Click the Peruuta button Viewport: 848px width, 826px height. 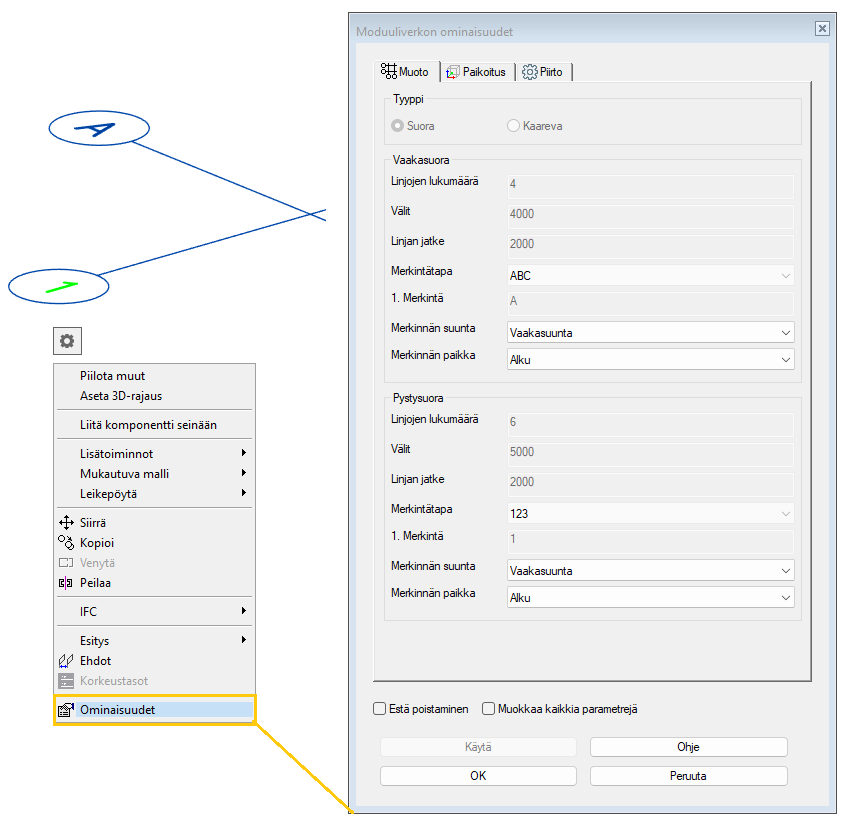click(688, 776)
